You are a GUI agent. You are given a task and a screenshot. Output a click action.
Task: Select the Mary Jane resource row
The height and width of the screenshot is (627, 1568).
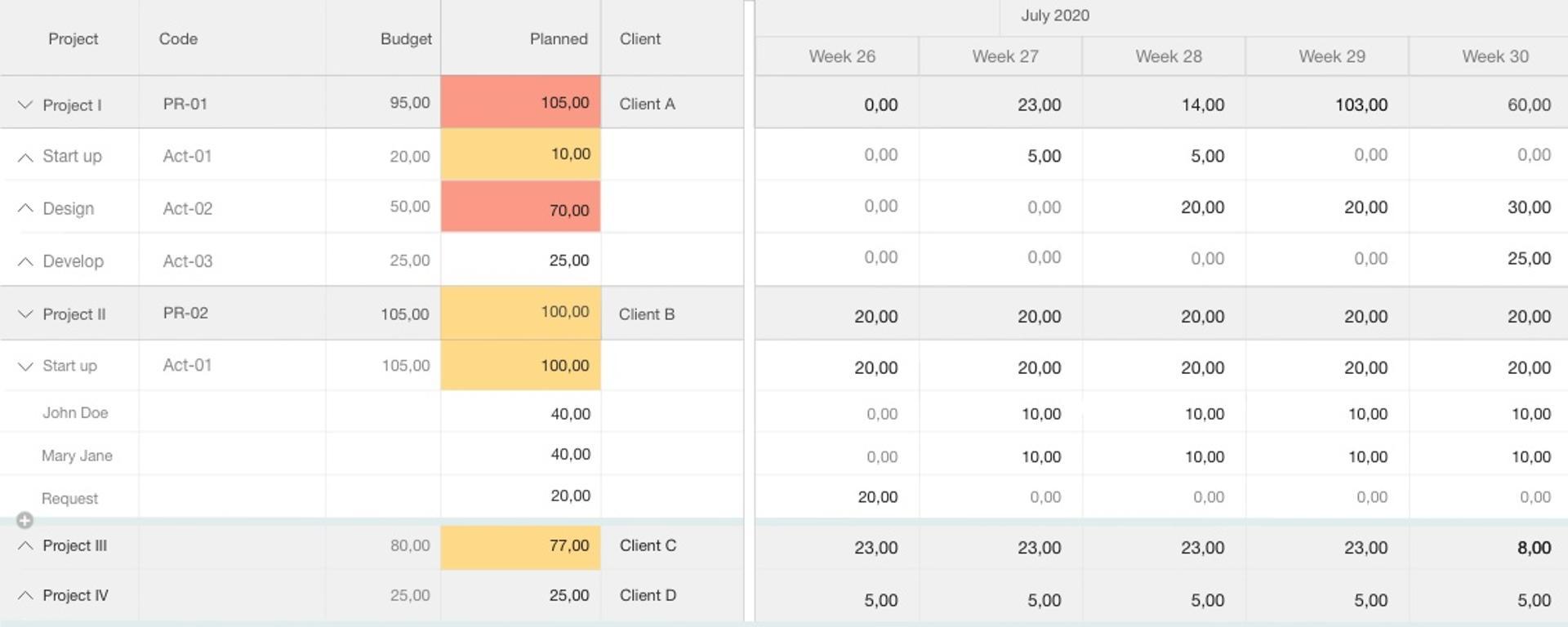pos(77,456)
